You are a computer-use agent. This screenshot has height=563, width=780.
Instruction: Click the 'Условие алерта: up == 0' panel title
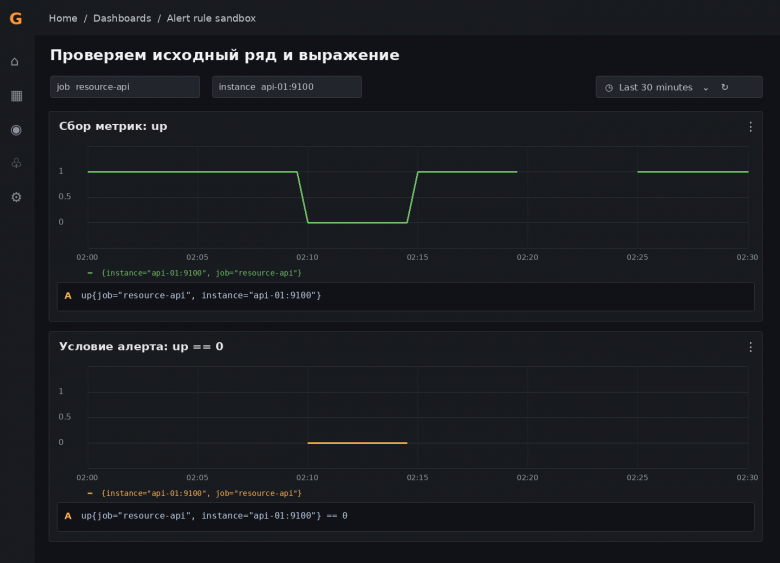point(141,347)
